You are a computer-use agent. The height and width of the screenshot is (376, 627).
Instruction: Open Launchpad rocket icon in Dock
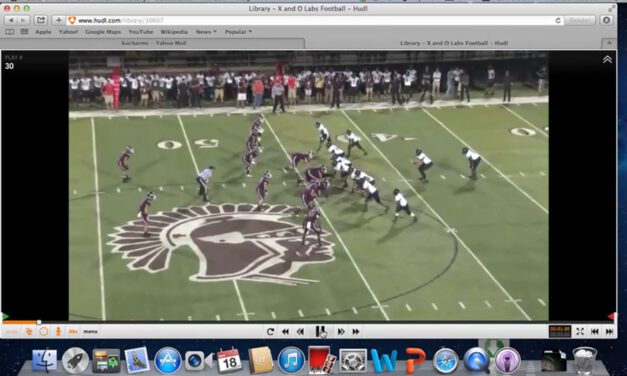75,360
